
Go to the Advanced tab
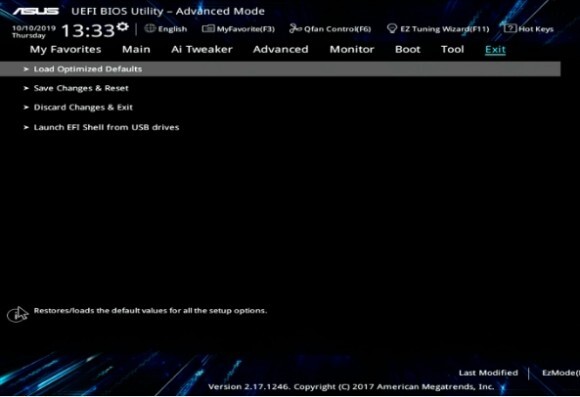click(x=280, y=49)
